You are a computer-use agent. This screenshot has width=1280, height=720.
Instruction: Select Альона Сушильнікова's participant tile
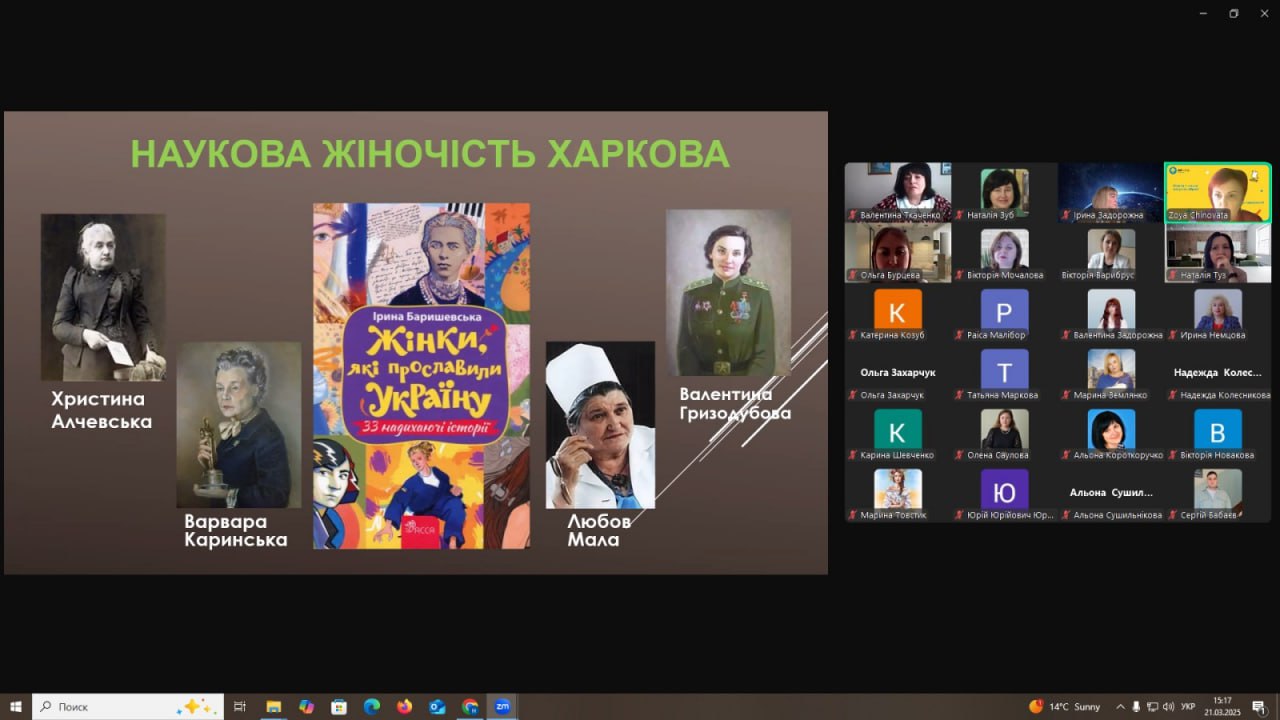1111,492
